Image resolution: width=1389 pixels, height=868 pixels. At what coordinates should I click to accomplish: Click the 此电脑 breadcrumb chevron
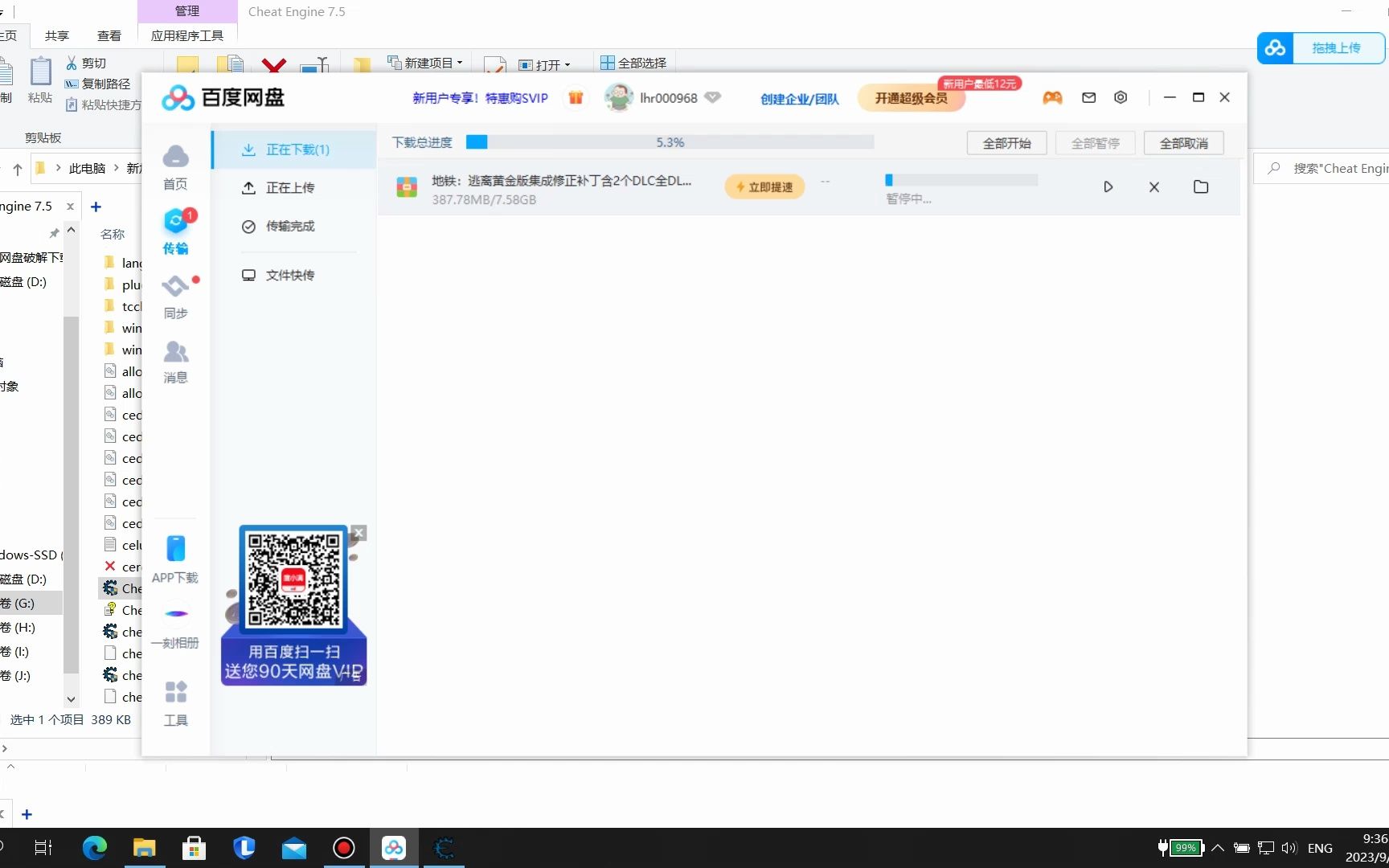117,168
